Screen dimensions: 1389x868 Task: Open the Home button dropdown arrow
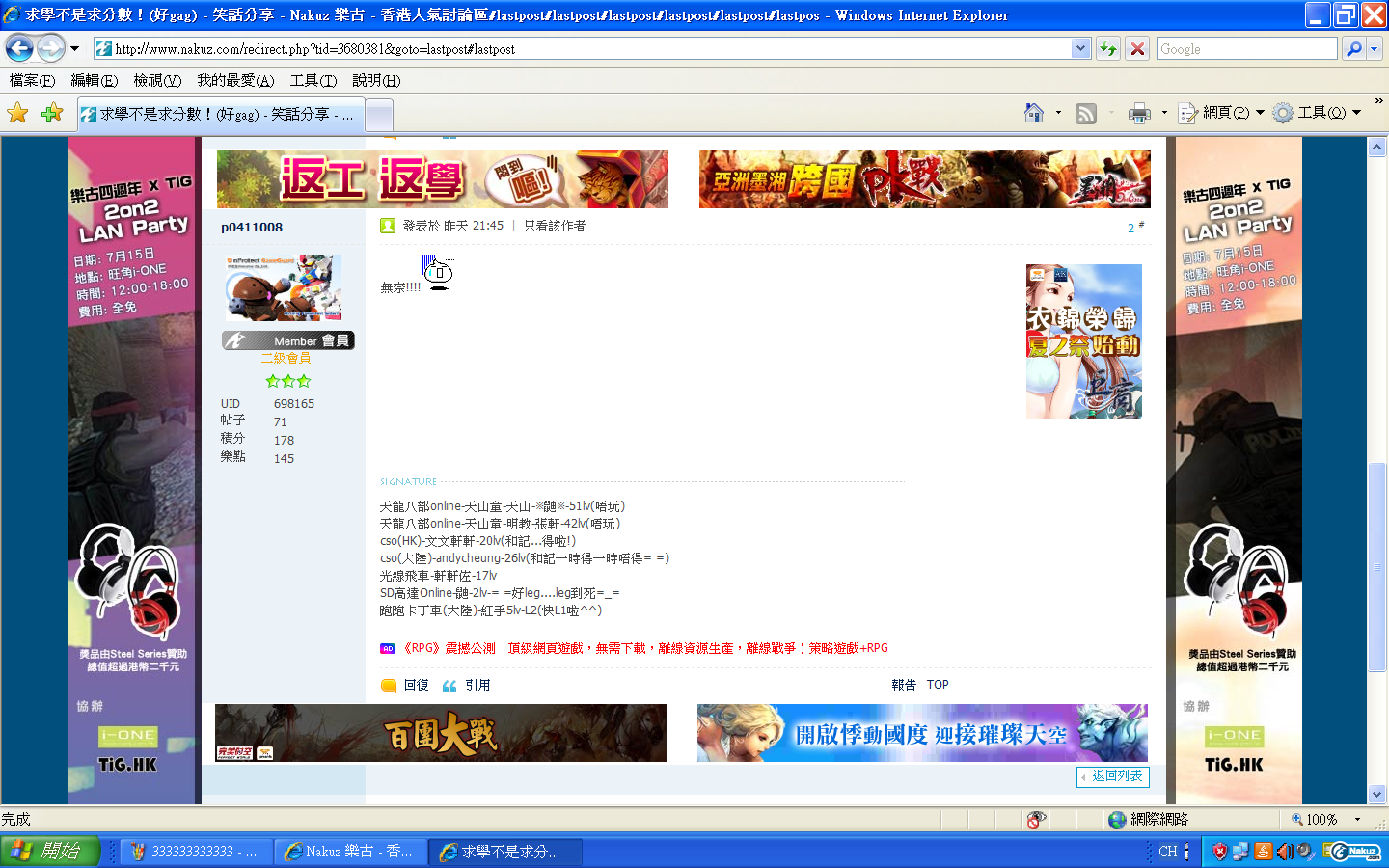tap(1058, 113)
